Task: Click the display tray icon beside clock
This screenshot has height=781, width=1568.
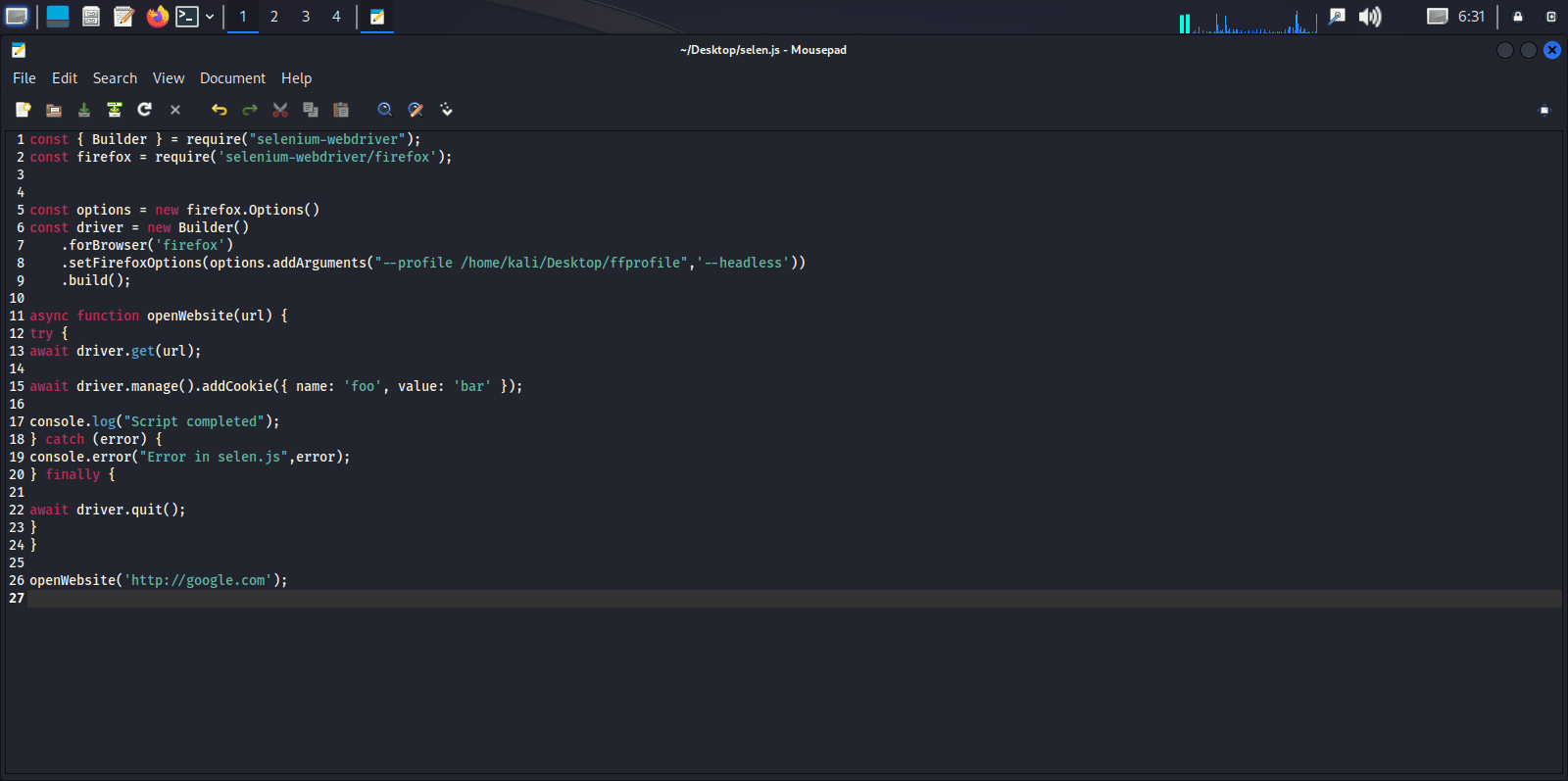Action: pyautogui.click(x=1437, y=17)
